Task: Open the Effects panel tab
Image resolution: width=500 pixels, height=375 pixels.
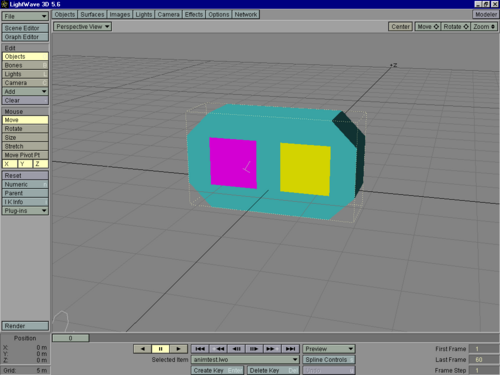Action: (x=194, y=15)
